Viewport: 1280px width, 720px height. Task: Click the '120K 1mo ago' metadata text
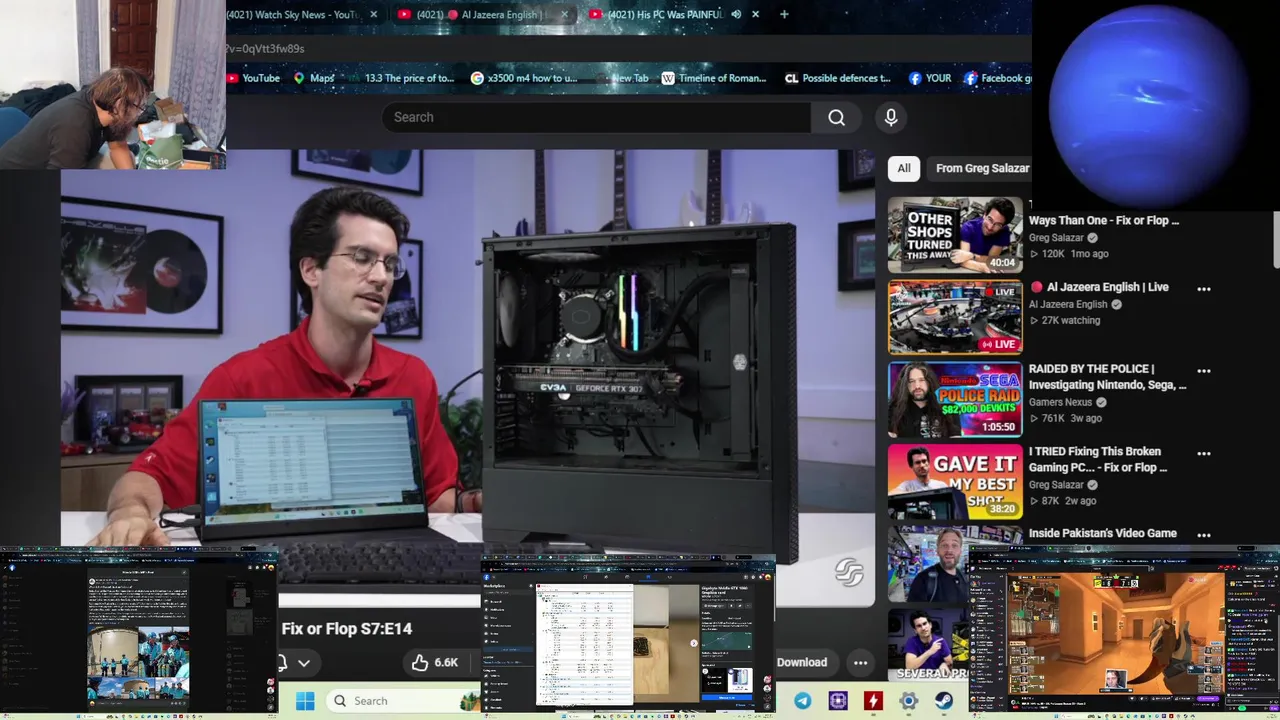click(1068, 254)
